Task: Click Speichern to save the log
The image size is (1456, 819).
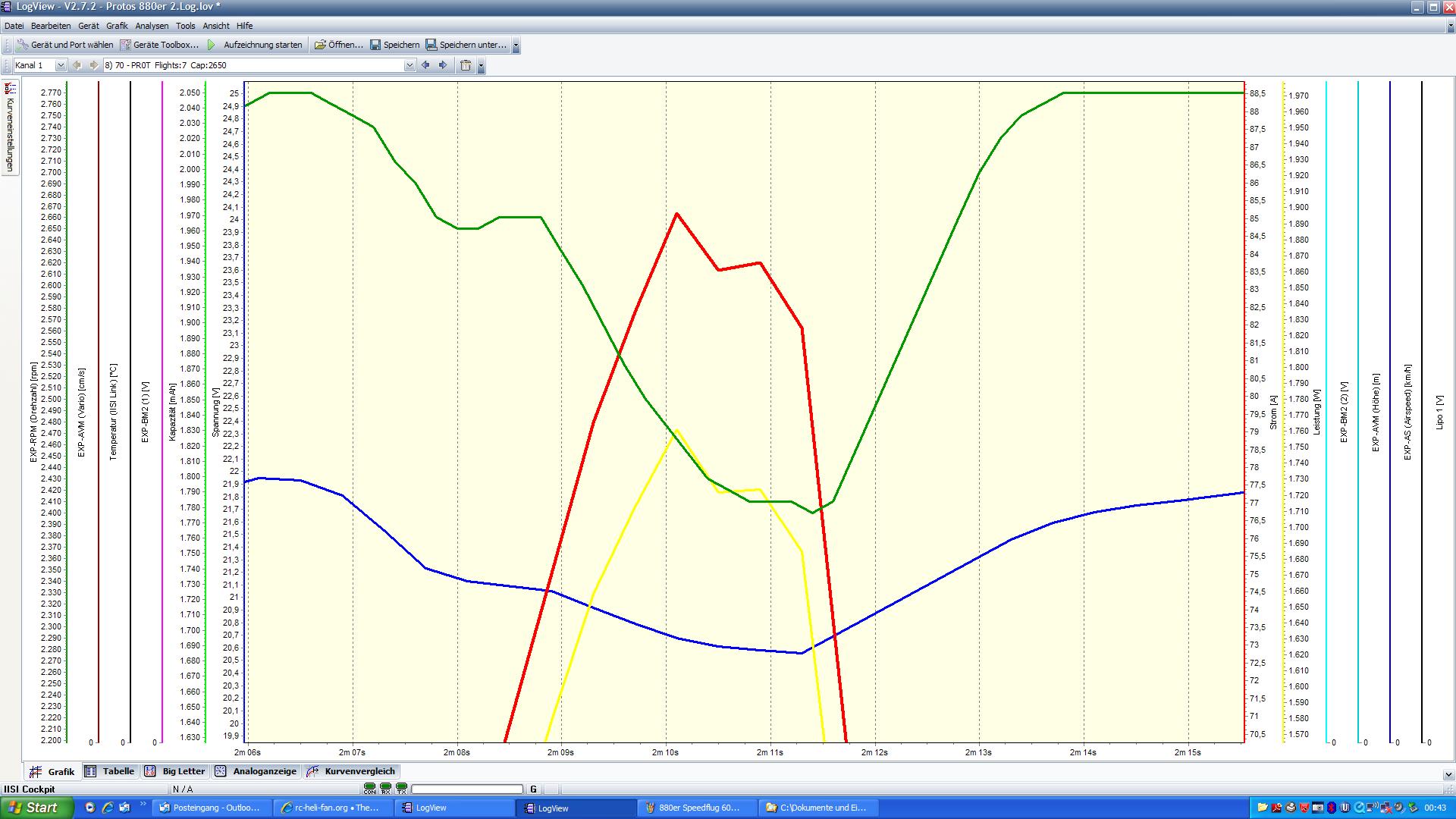Action: pyautogui.click(x=394, y=45)
